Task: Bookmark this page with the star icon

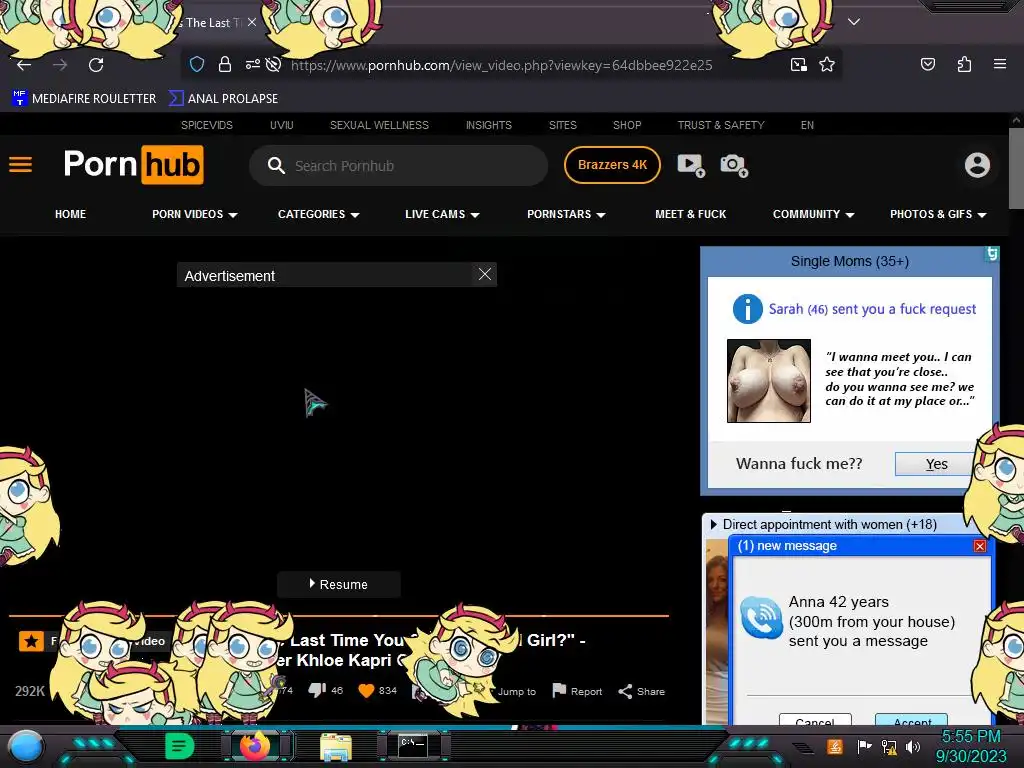Action: click(x=827, y=65)
